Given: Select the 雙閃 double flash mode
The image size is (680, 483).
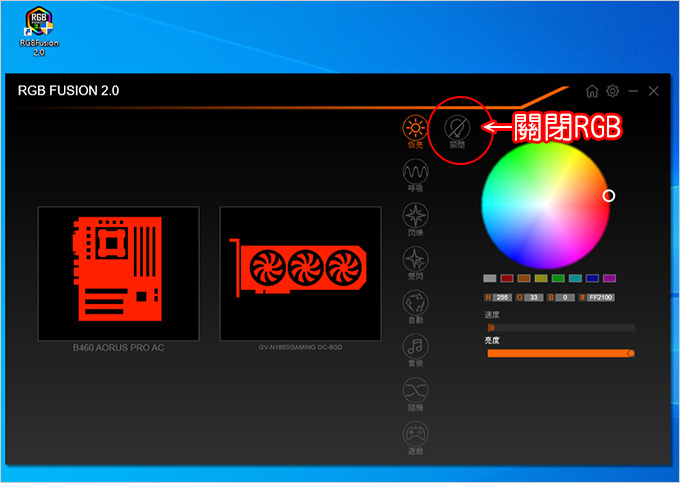Looking at the screenshot, I should click(x=415, y=263).
